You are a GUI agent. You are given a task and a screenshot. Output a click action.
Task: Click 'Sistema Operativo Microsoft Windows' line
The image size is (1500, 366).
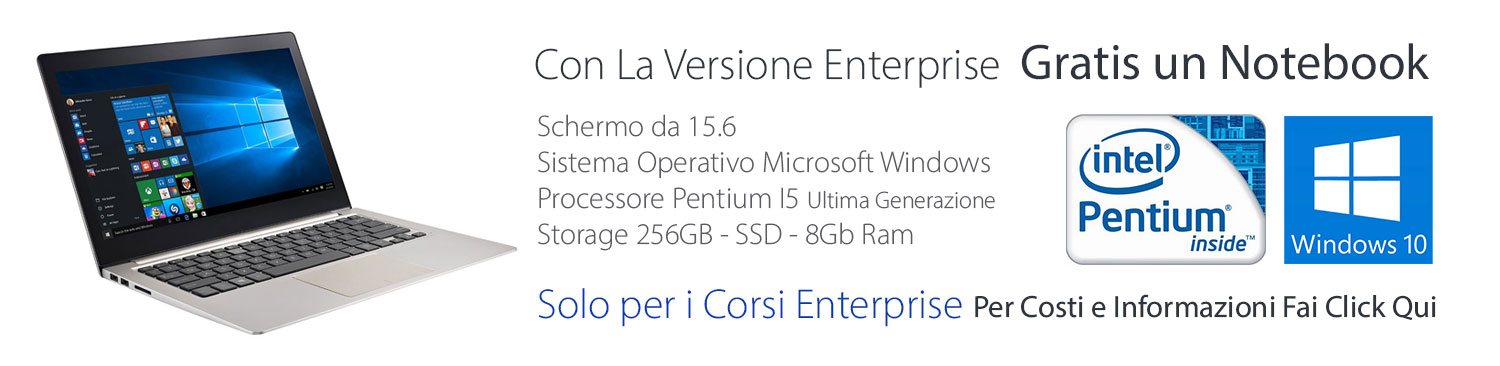tap(764, 163)
